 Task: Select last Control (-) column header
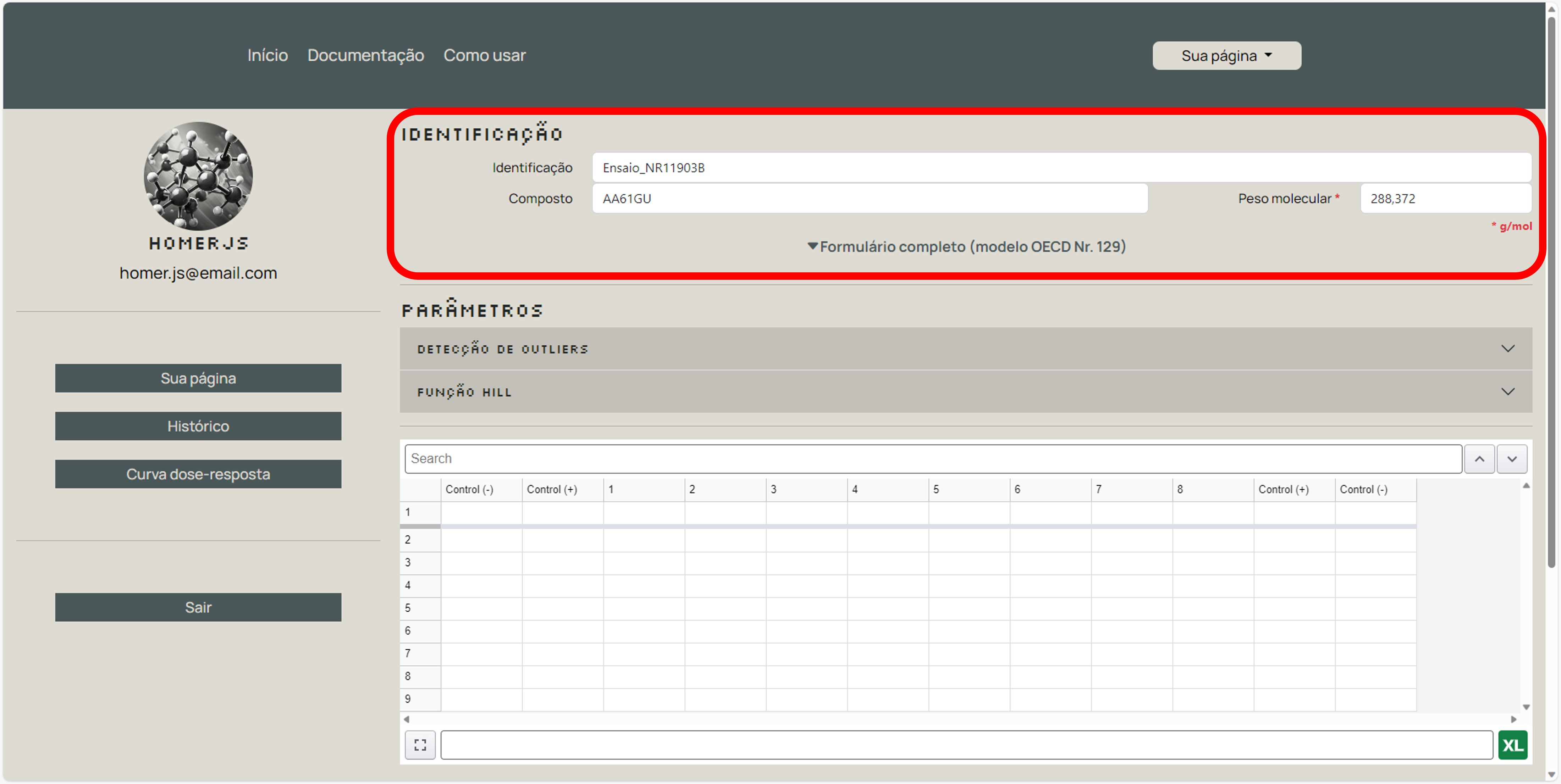coord(1375,490)
